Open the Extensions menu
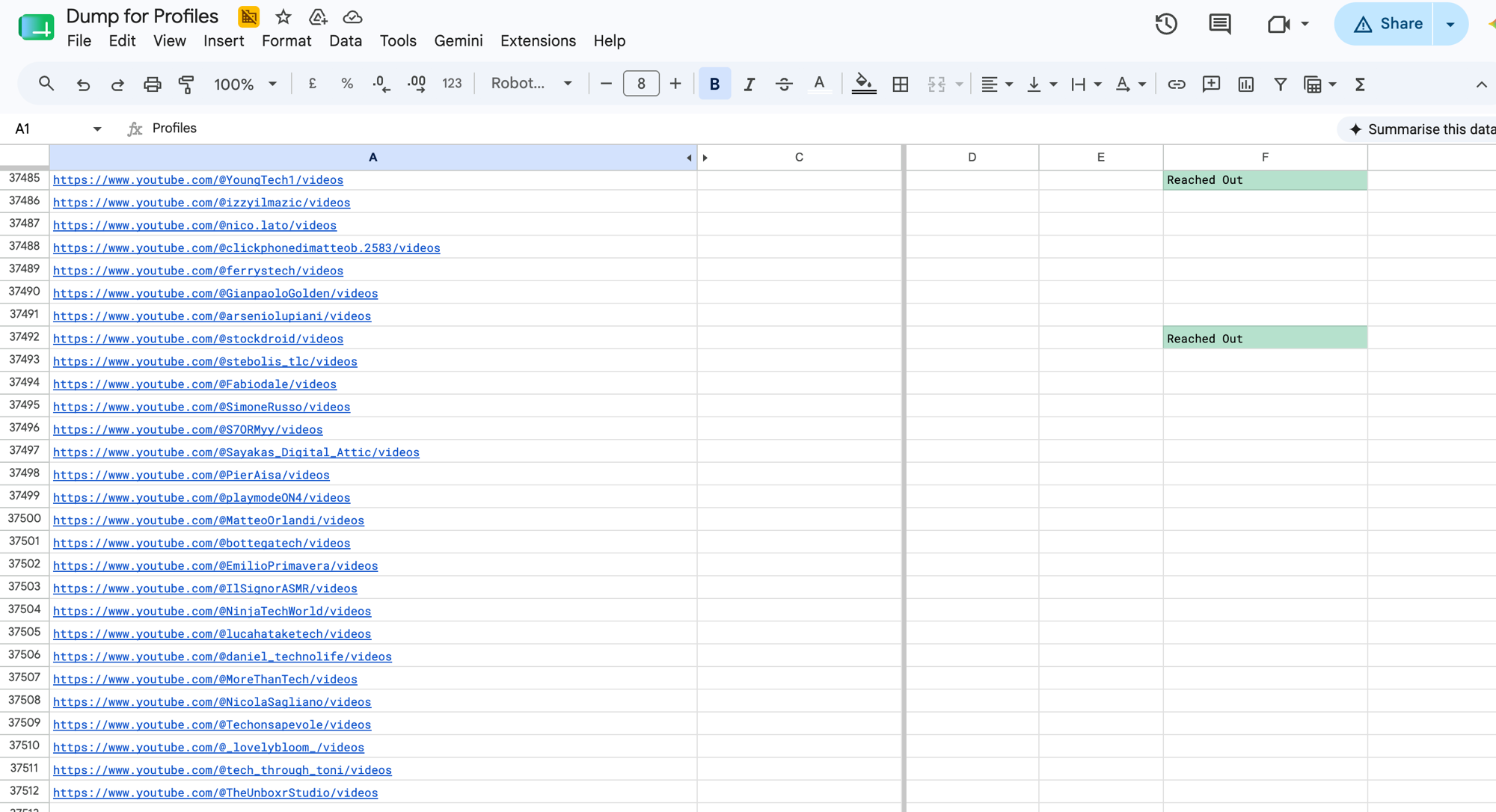1496x812 pixels. click(x=538, y=40)
